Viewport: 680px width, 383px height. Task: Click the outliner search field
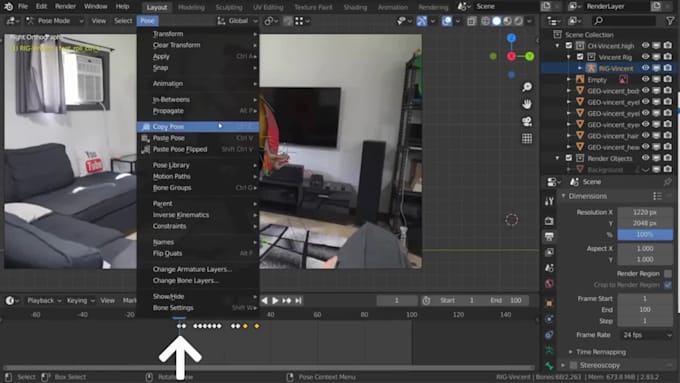tap(625, 20)
